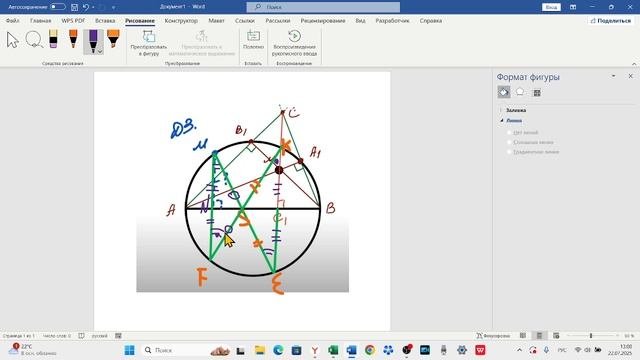This screenshot has width=640, height=360.
Task: Switch to Web Layout view icon
Action: tap(556, 336)
